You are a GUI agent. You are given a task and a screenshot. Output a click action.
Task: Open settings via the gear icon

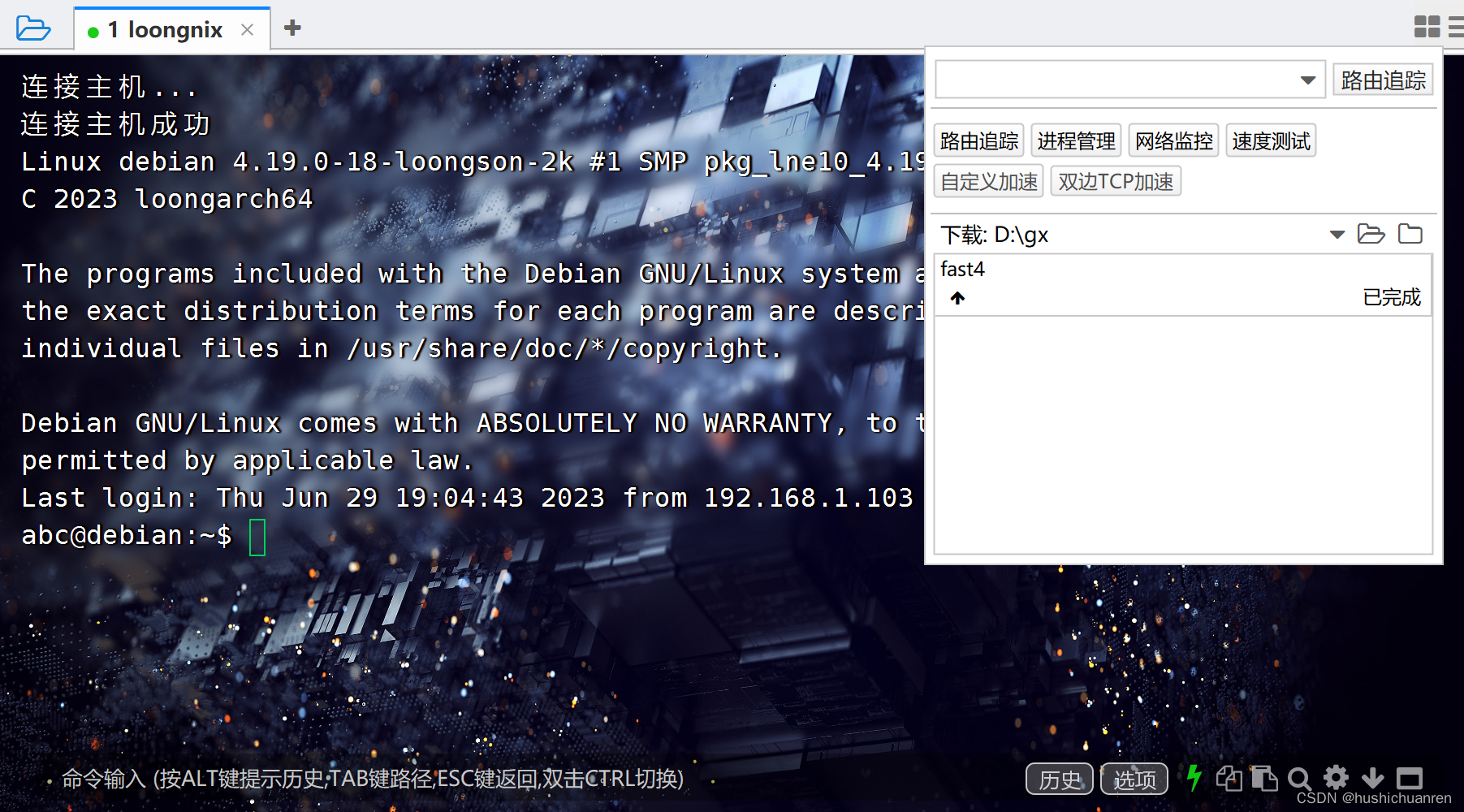1336,778
